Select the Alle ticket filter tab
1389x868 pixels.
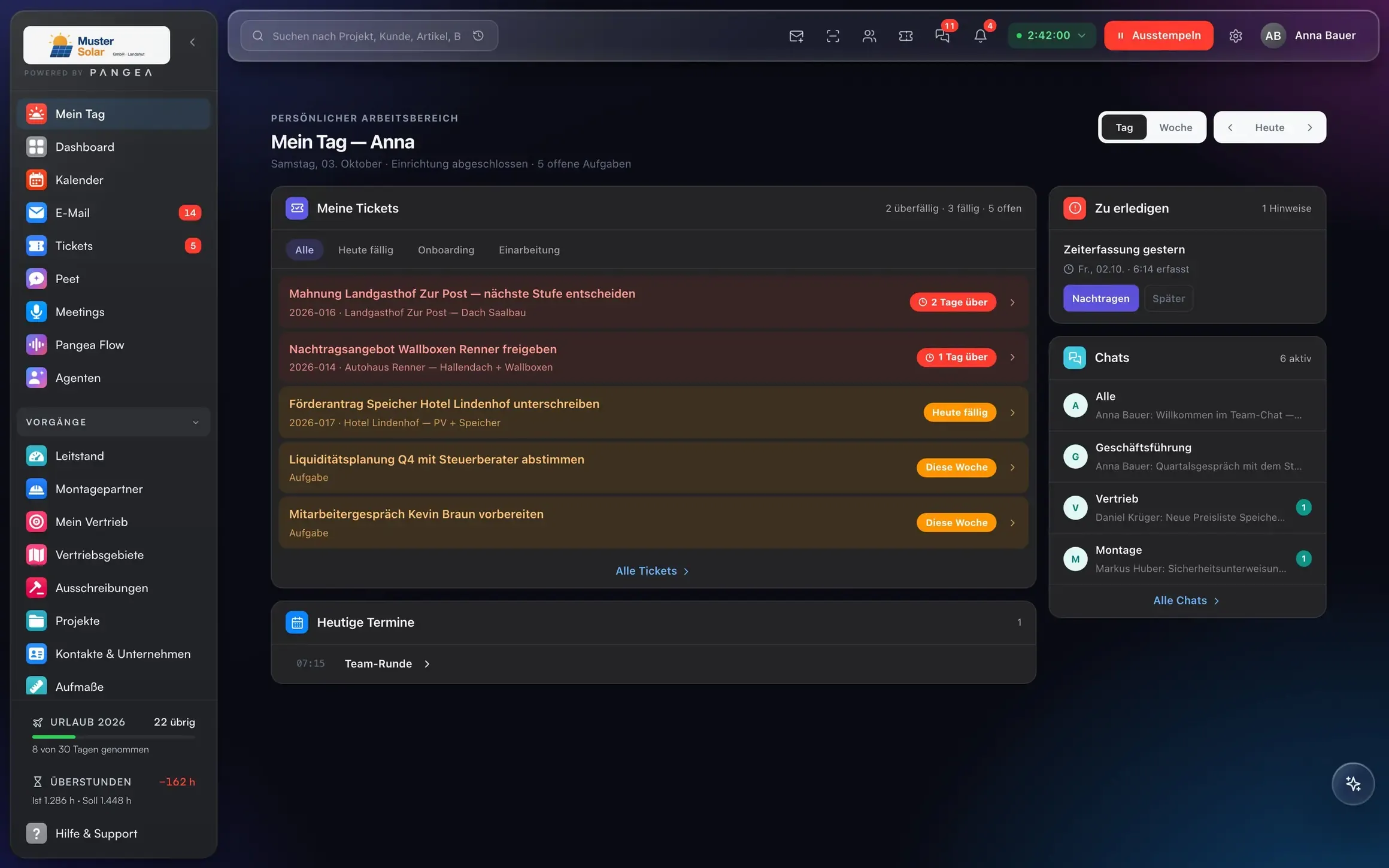click(304, 250)
